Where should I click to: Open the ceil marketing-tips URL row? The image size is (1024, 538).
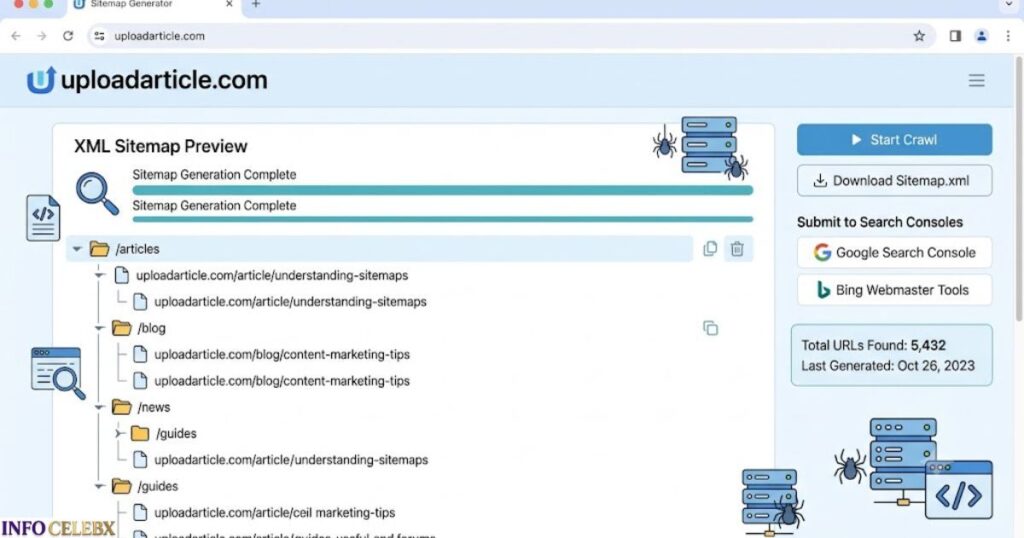(x=274, y=513)
